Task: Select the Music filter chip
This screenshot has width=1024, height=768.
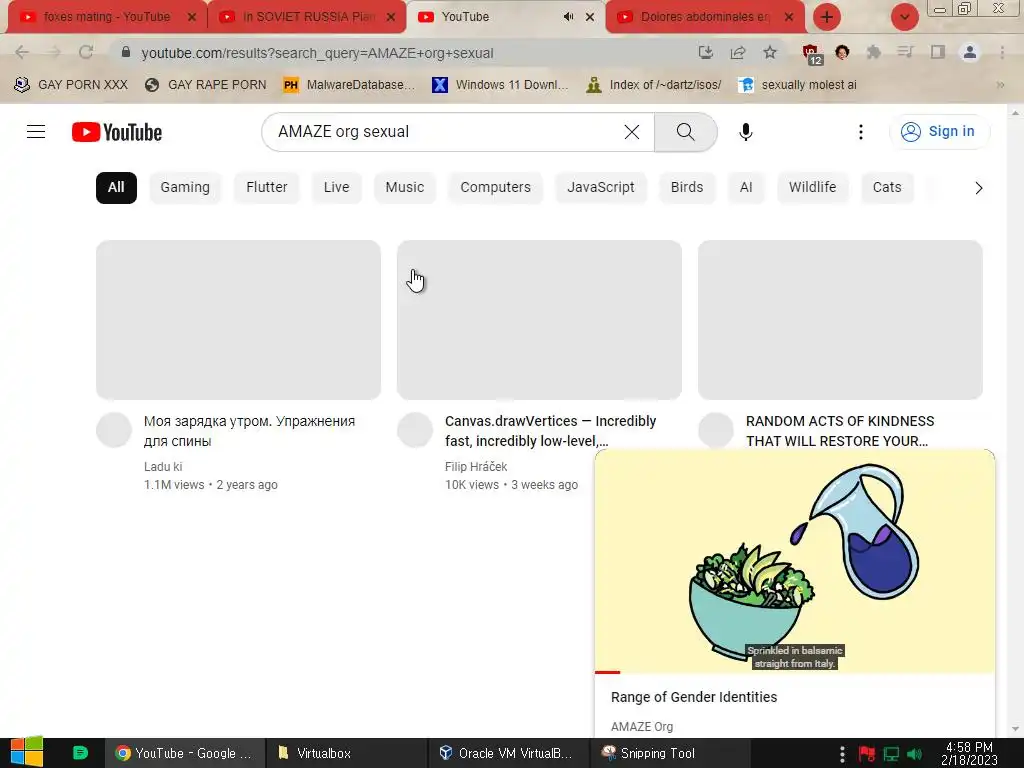Action: point(405,187)
